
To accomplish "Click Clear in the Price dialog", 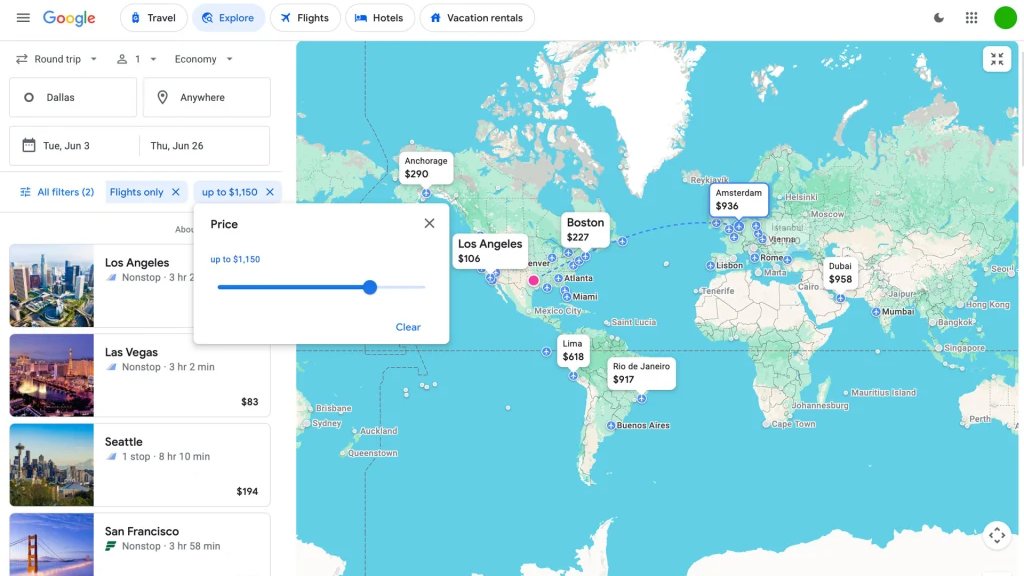I will tap(408, 327).
